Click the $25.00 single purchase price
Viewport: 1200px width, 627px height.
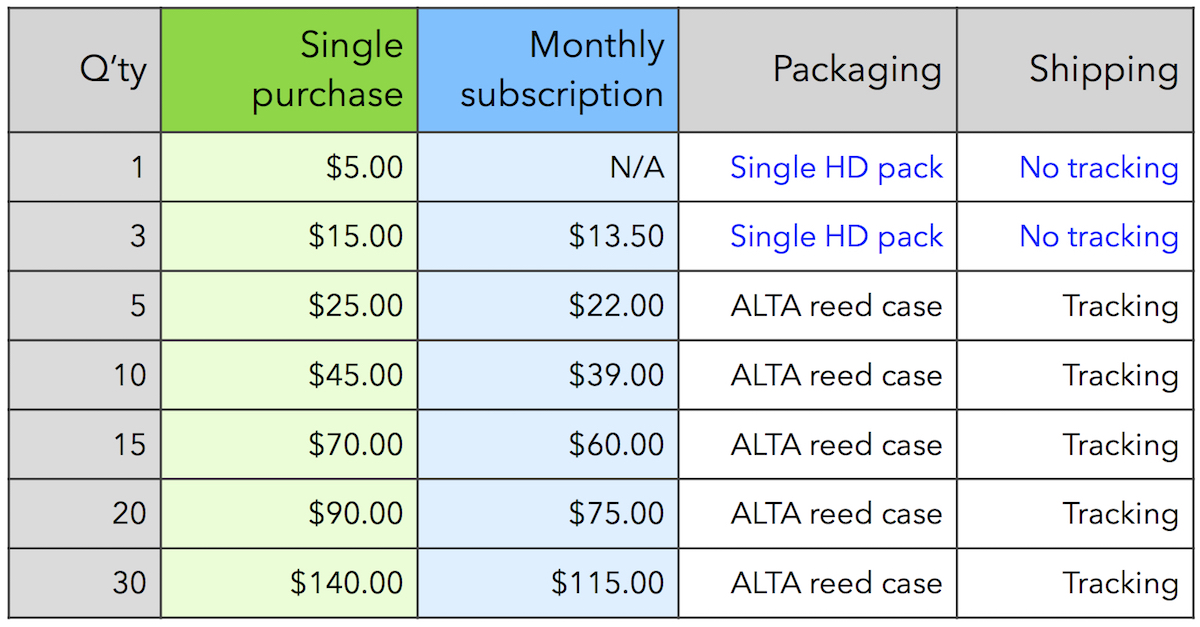click(356, 306)
